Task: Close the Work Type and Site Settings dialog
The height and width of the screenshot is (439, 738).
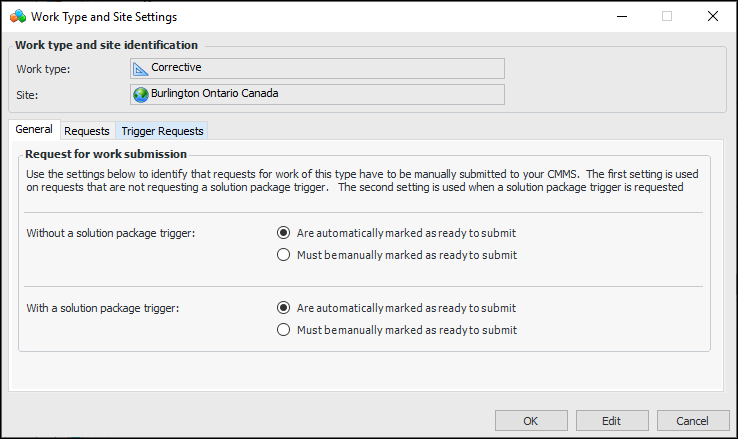Action: pos(712,17)
